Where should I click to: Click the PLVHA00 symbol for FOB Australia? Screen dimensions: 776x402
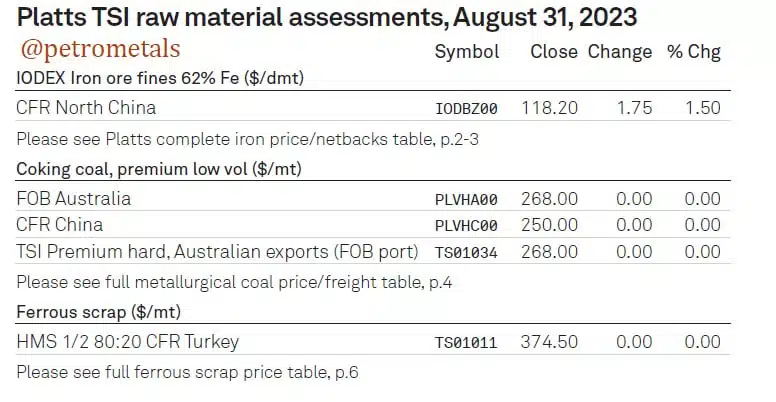(466, 200)
